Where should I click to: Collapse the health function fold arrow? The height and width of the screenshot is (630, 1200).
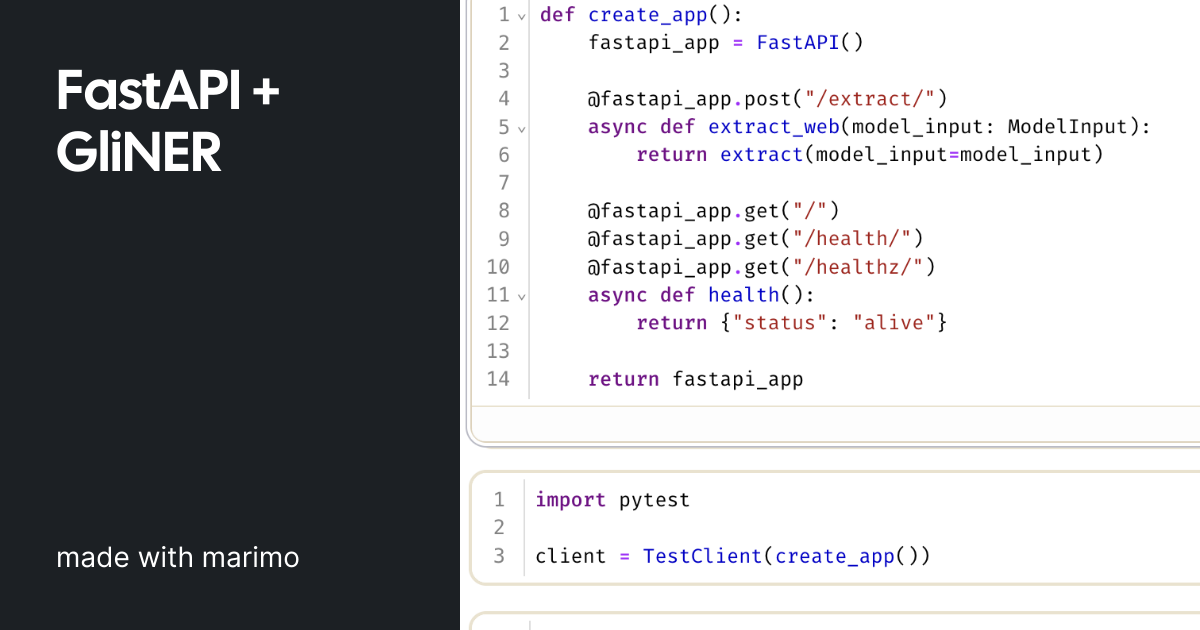pos(522,296)
